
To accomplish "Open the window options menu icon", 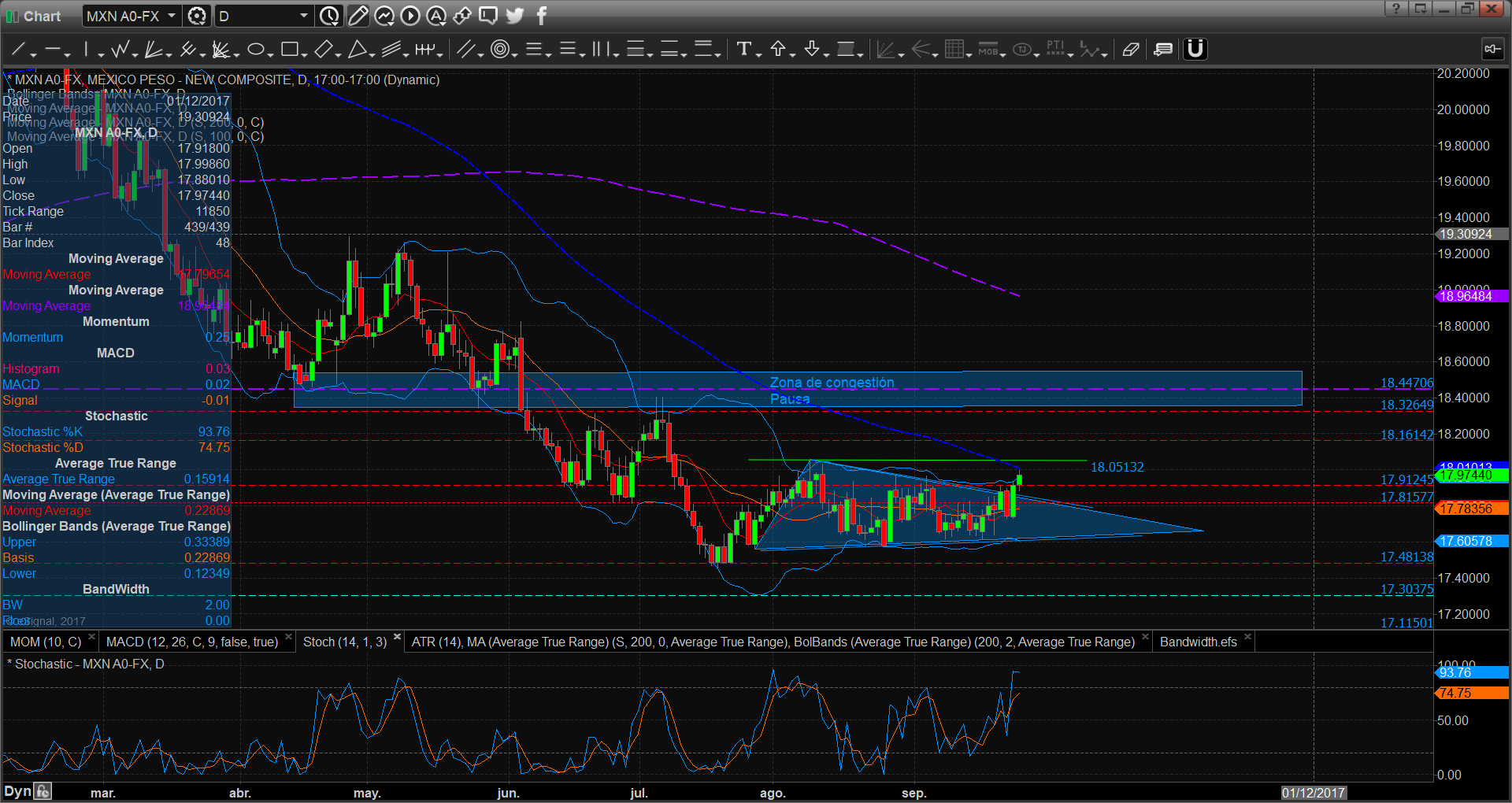I will [1420, 9].
